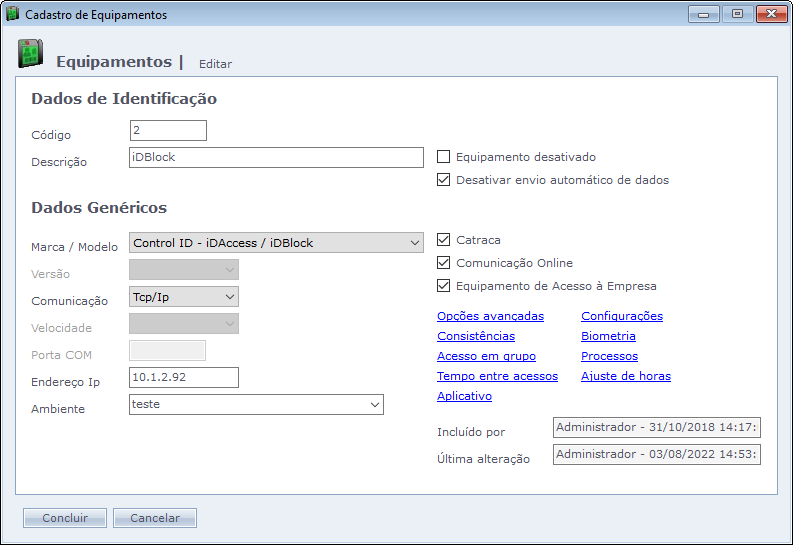Open the Biometria link
This screenshot has height=545, width=793.
[608, 336]
